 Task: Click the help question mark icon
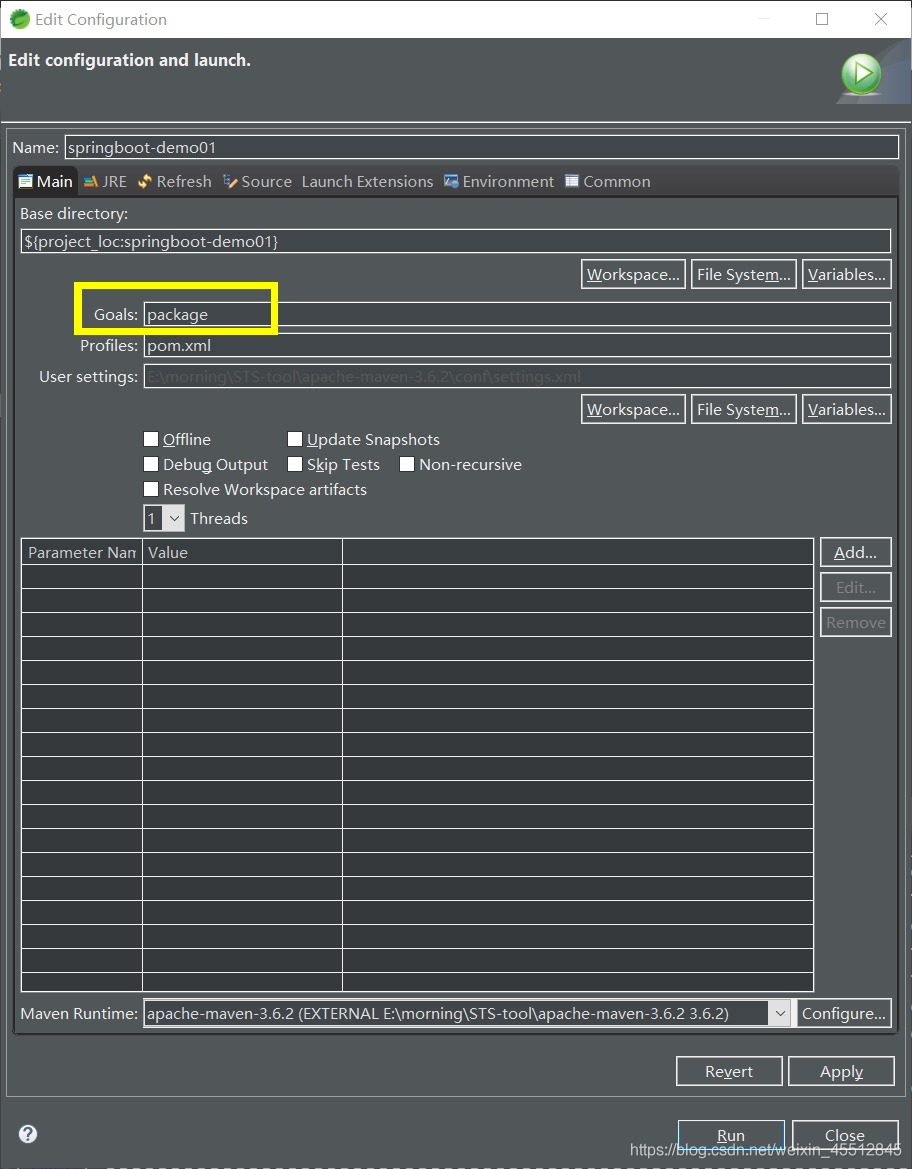pos(28,1134)
